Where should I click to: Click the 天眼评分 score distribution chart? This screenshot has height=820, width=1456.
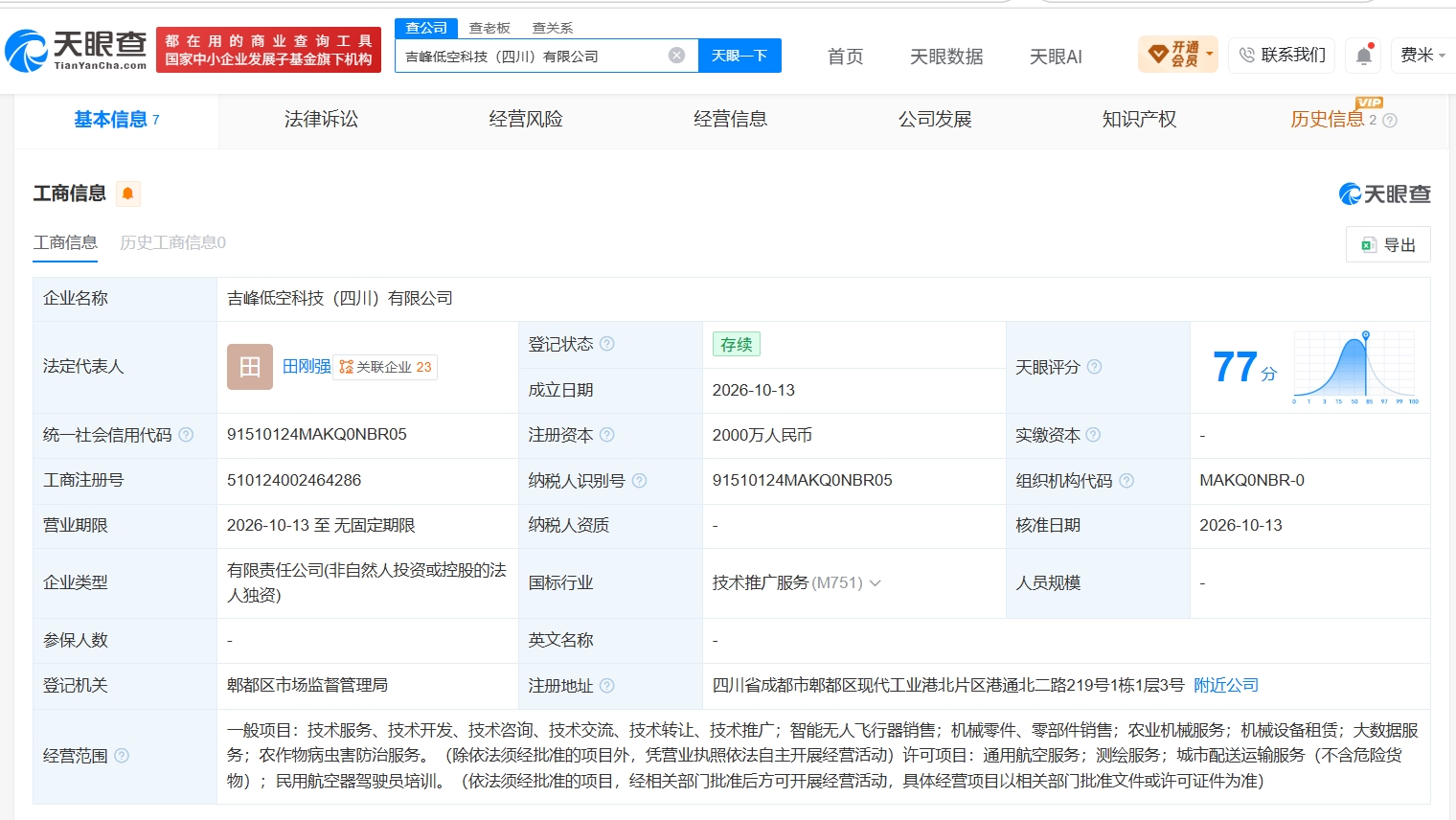click(x=1354, y=367)
